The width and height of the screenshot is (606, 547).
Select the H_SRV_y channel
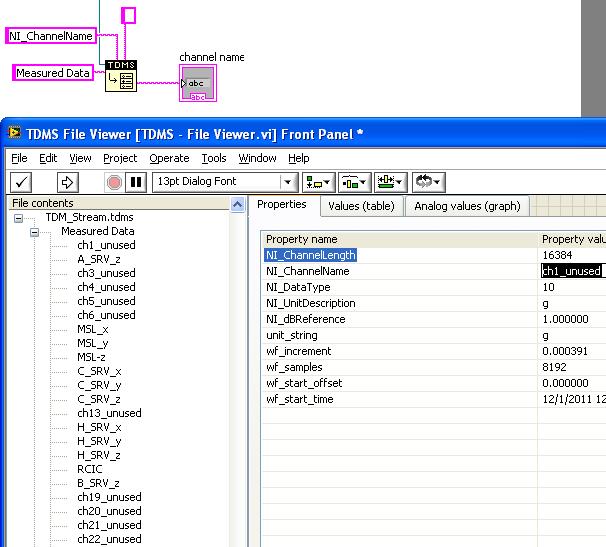(99, 441)
